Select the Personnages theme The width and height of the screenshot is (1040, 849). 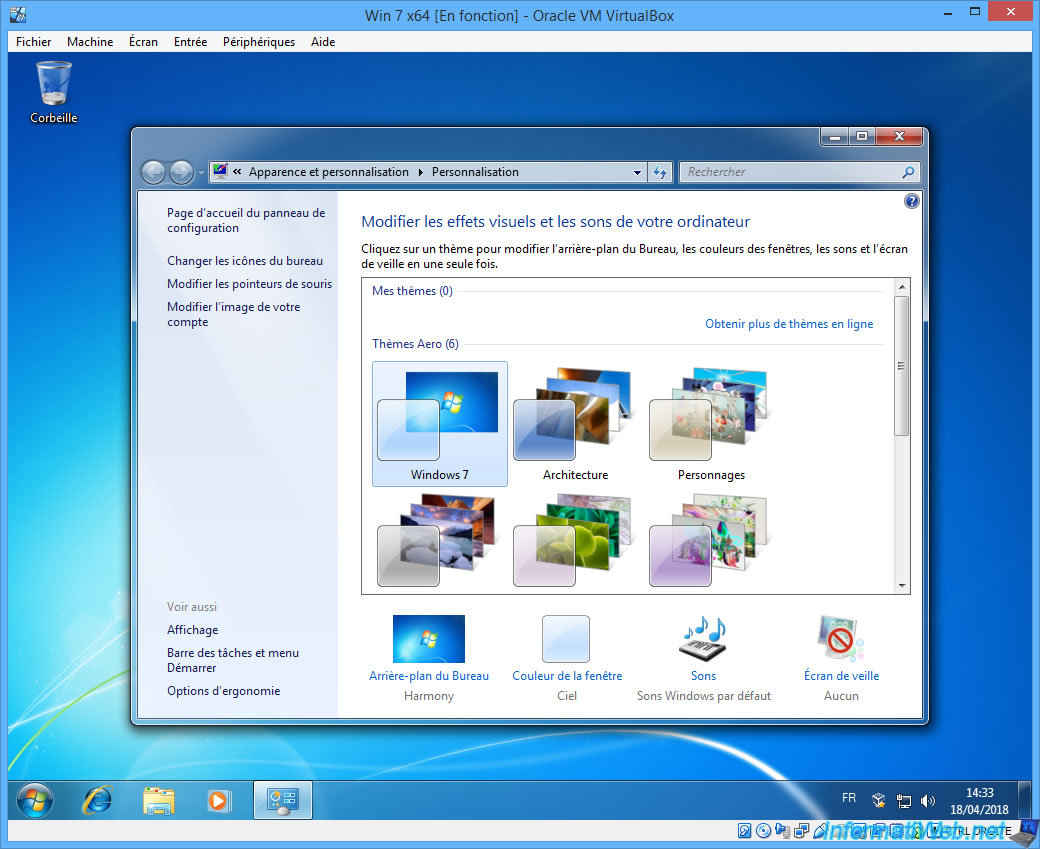coord(711,424)
